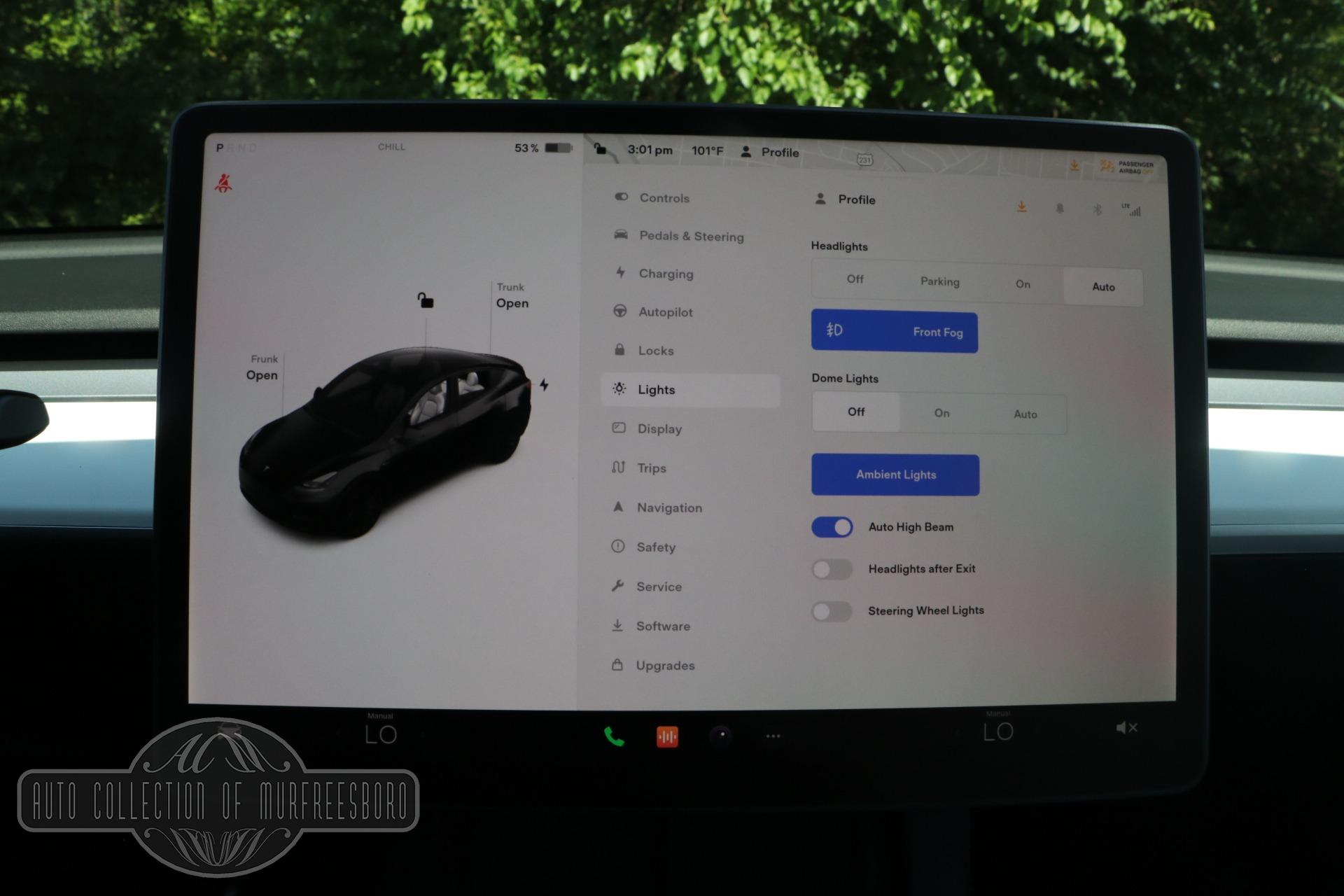
Task: Select Upgrades from sidebar menu
Action: pos(665,665)
